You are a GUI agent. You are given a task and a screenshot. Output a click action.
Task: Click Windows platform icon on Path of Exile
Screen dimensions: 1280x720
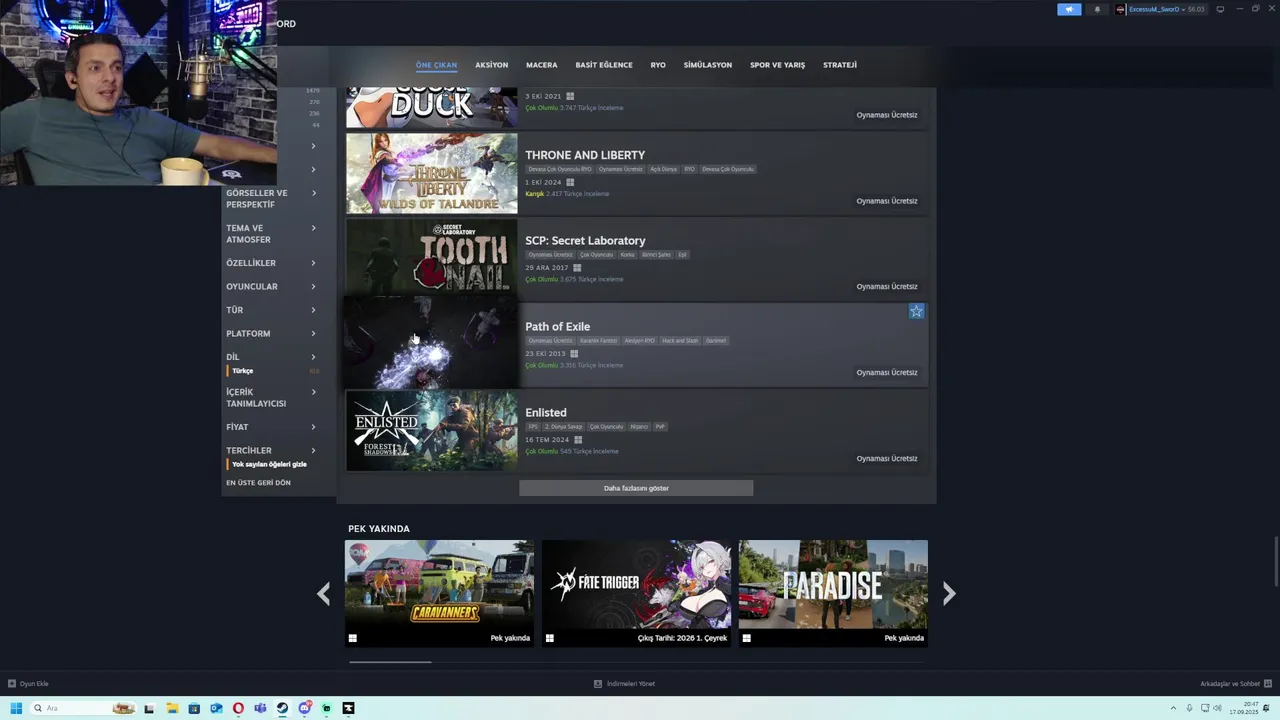pyautogui.click(x=574, y=353)
